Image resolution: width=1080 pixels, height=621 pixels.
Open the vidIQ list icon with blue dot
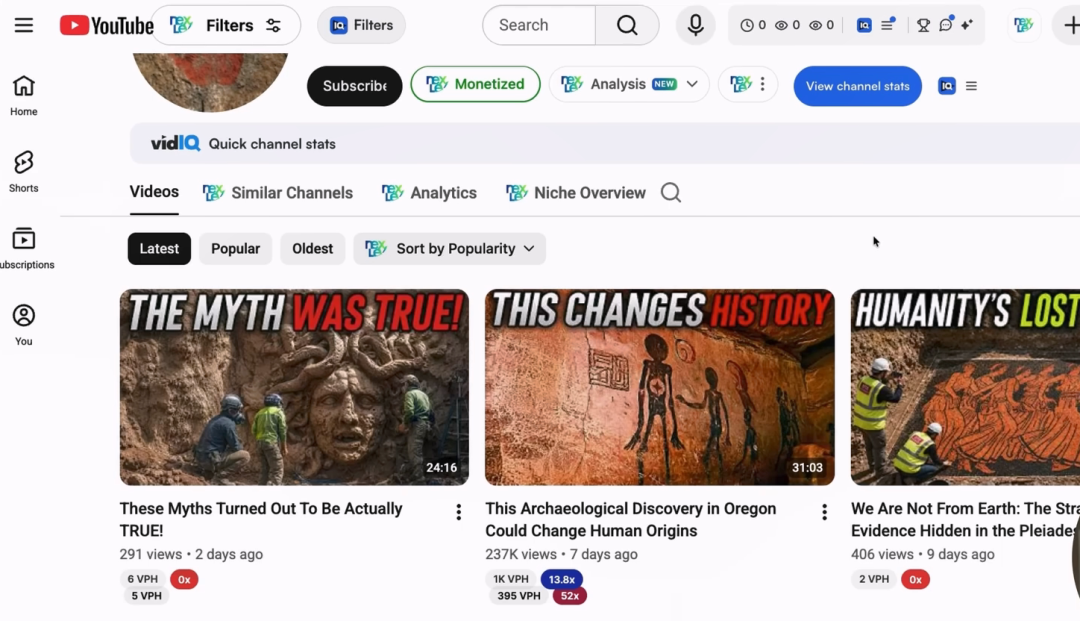(x=888, y=25)
